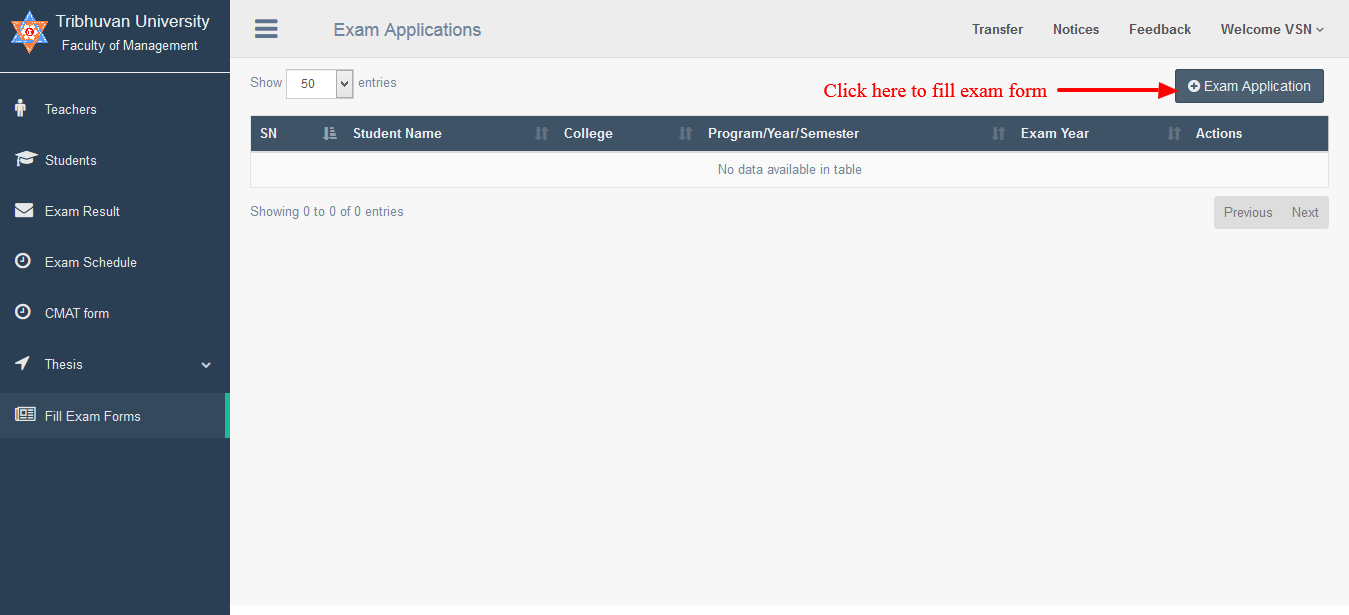
Task: Click the Exam Application button
Action: (1249, 86)
